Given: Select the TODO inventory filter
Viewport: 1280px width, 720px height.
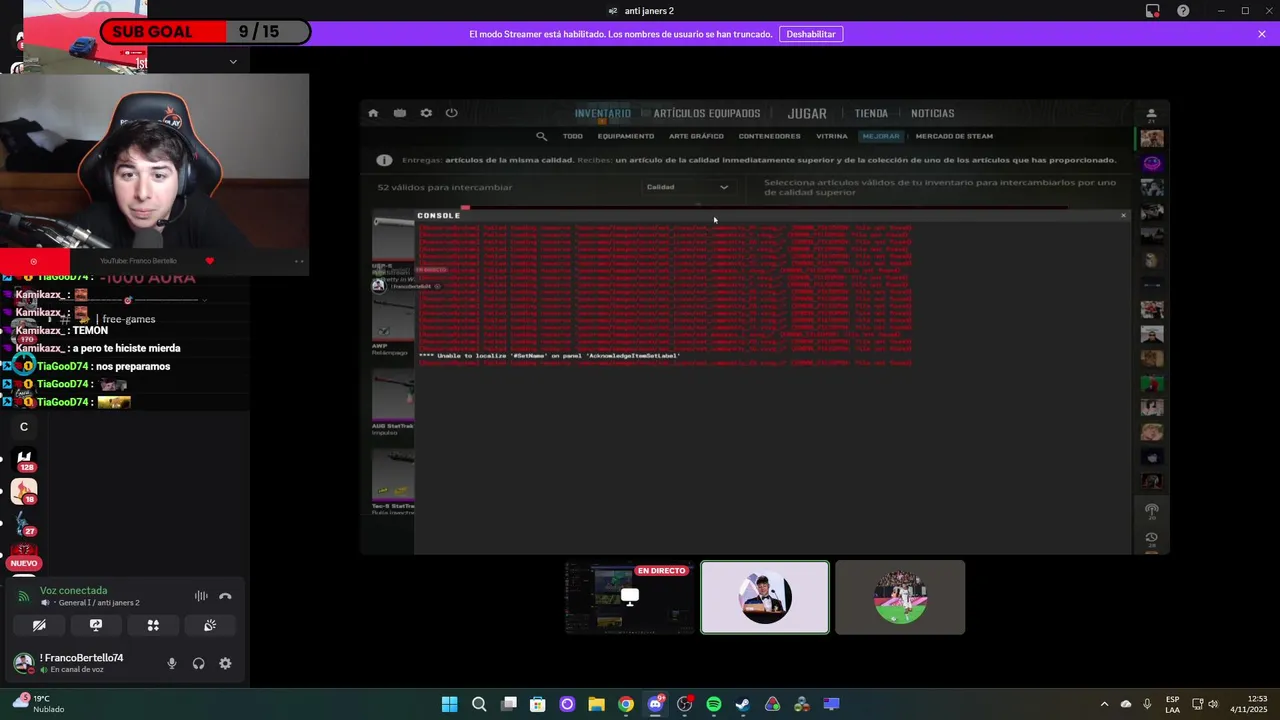Looking at the screenshot, I should tap(573, 136).
